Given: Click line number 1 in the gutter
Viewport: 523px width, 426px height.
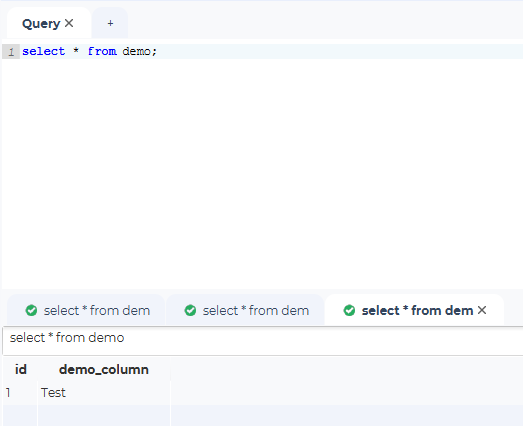Looking at the screenshot, I should tap(11, 52).
